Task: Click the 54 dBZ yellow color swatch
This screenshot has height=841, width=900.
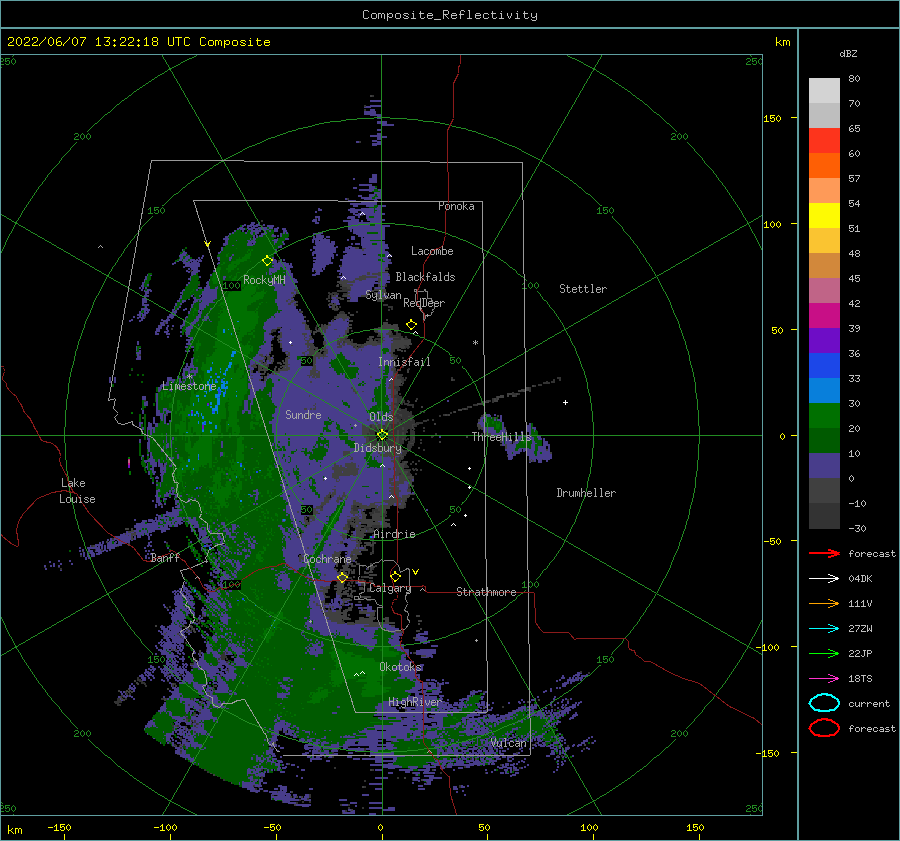Action: (824, 215)
